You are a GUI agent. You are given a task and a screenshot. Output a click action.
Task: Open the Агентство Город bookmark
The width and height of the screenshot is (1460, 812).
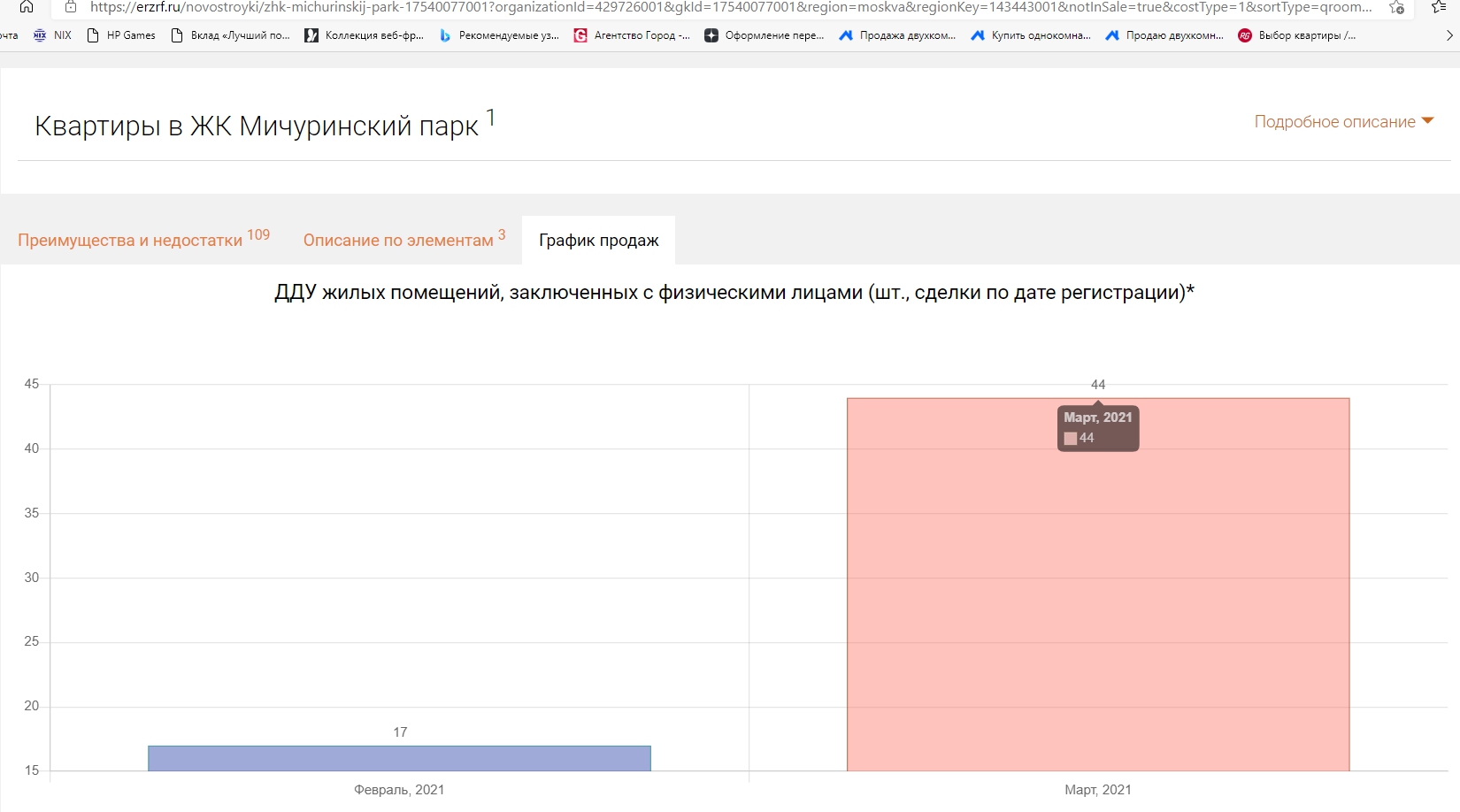[632, 35]
